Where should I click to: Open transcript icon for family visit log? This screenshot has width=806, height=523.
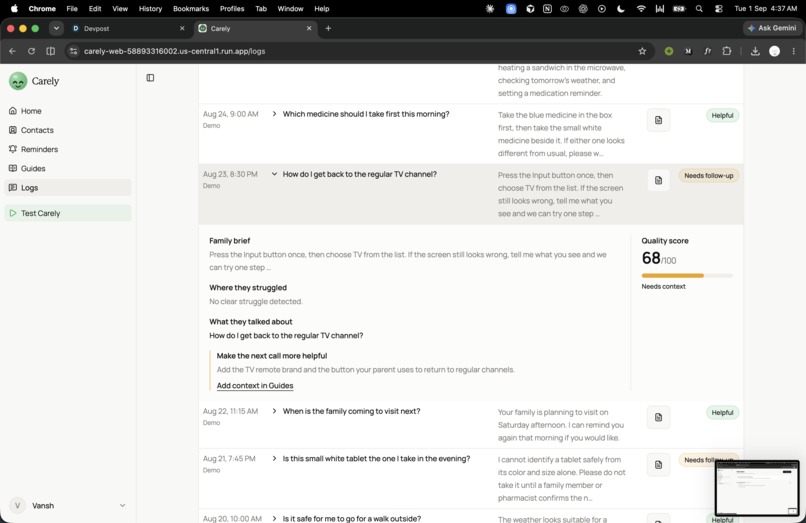(658, 418)
